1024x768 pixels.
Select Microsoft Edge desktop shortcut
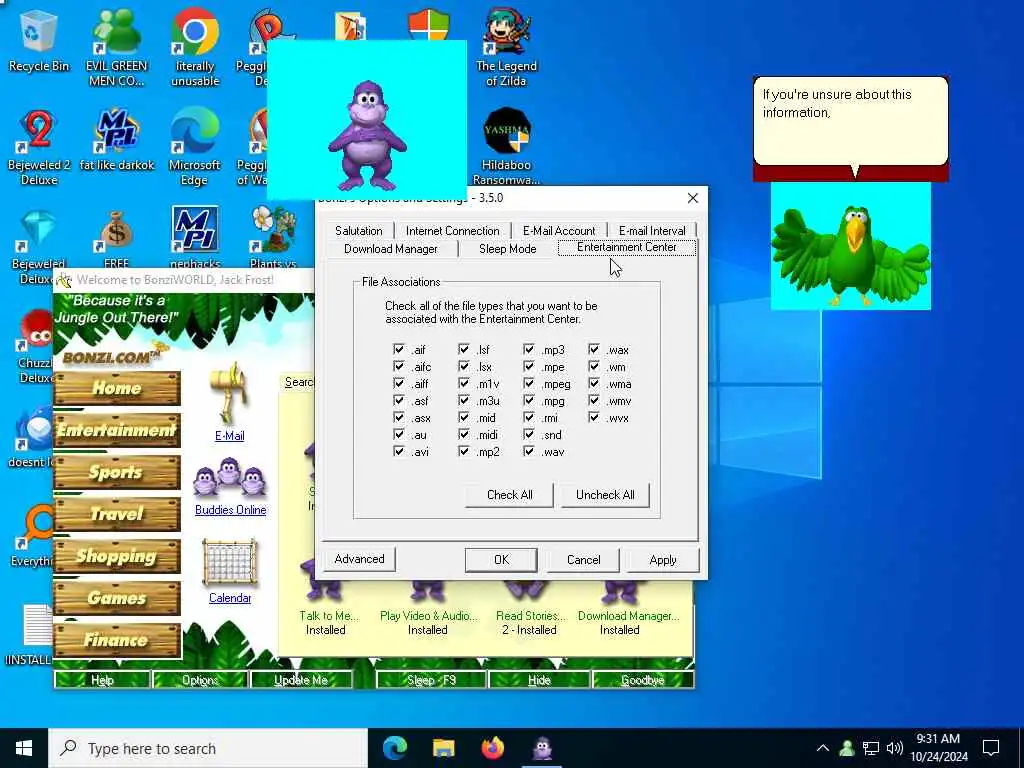point(195,148)
